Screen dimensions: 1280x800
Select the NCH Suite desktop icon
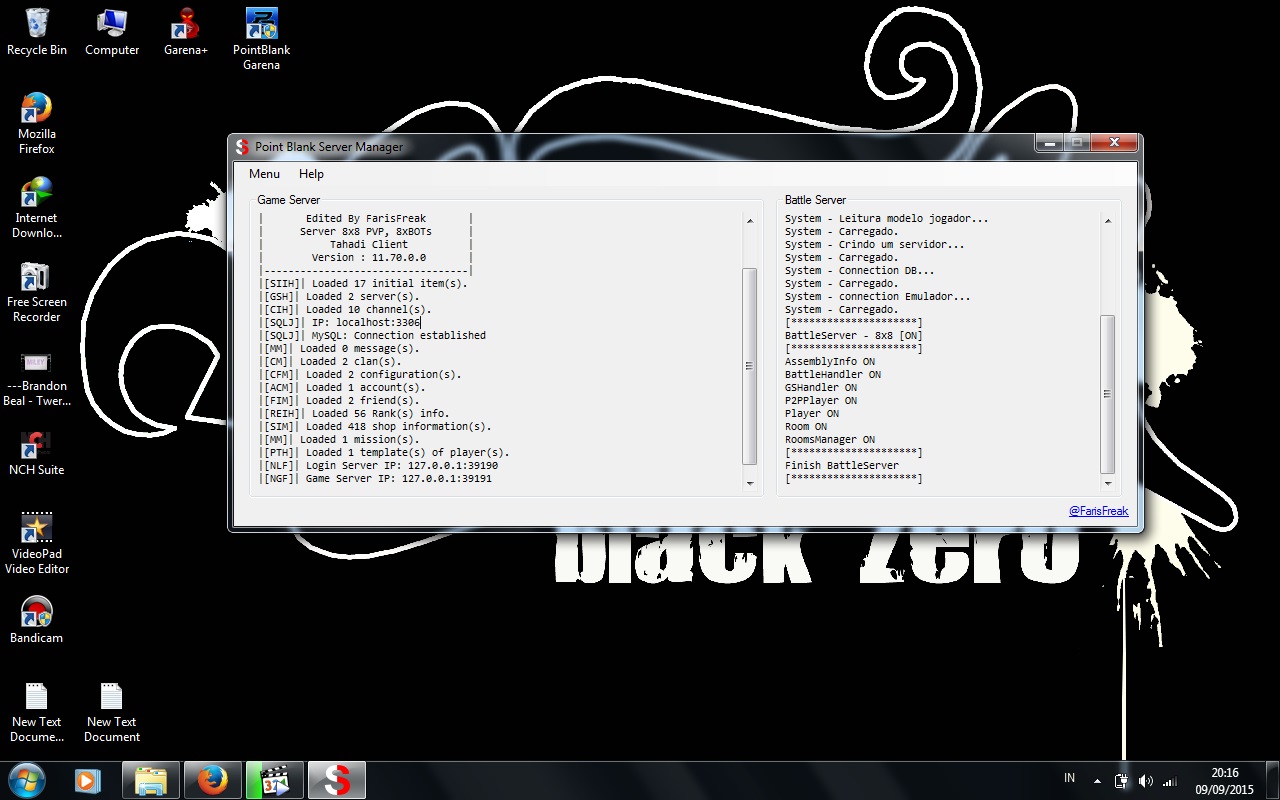tap(37, 453)
